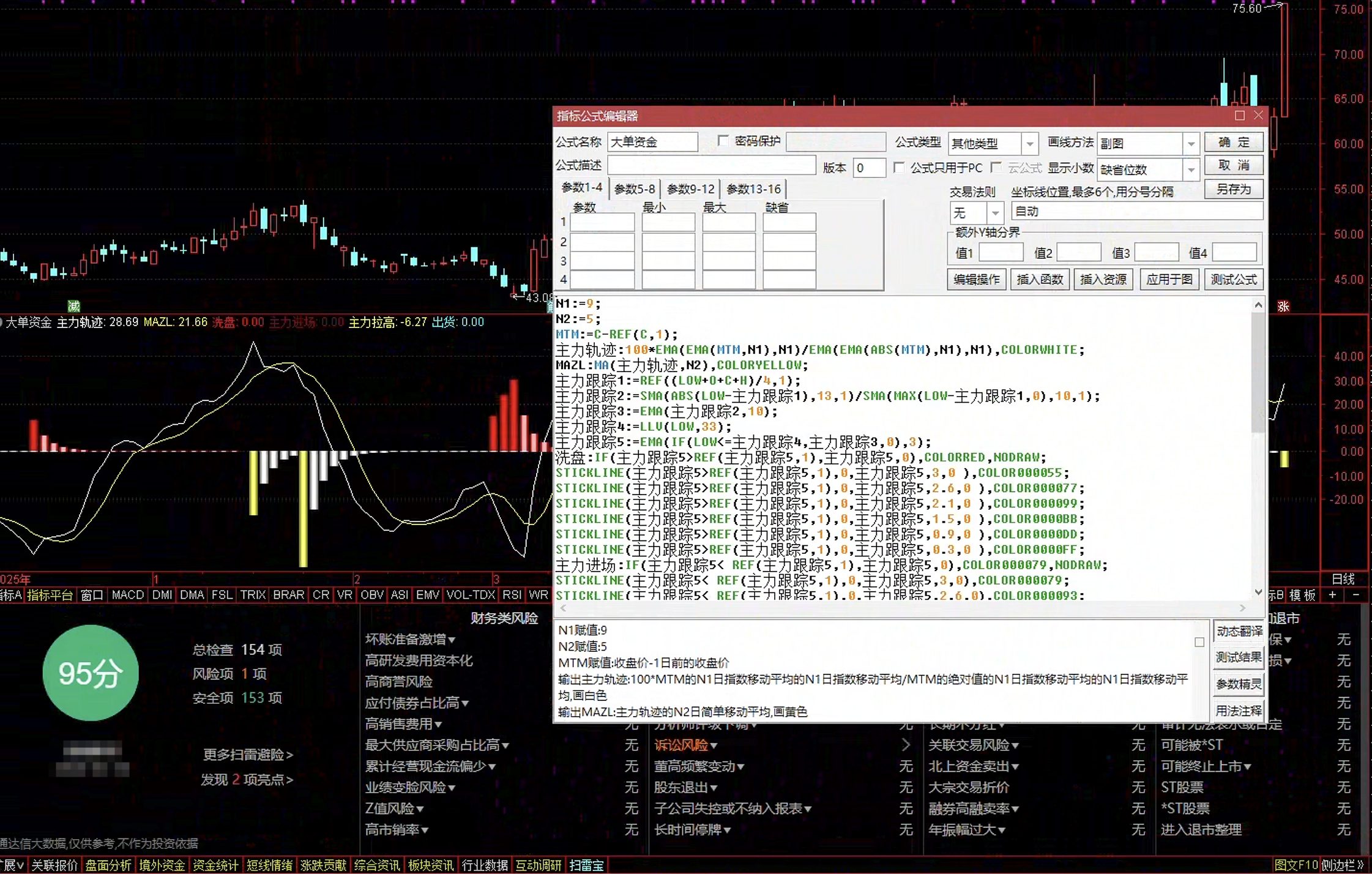Open 模板 tab on indicator bar
Screen dimensions: 1372x874
tap(1302, 594)
